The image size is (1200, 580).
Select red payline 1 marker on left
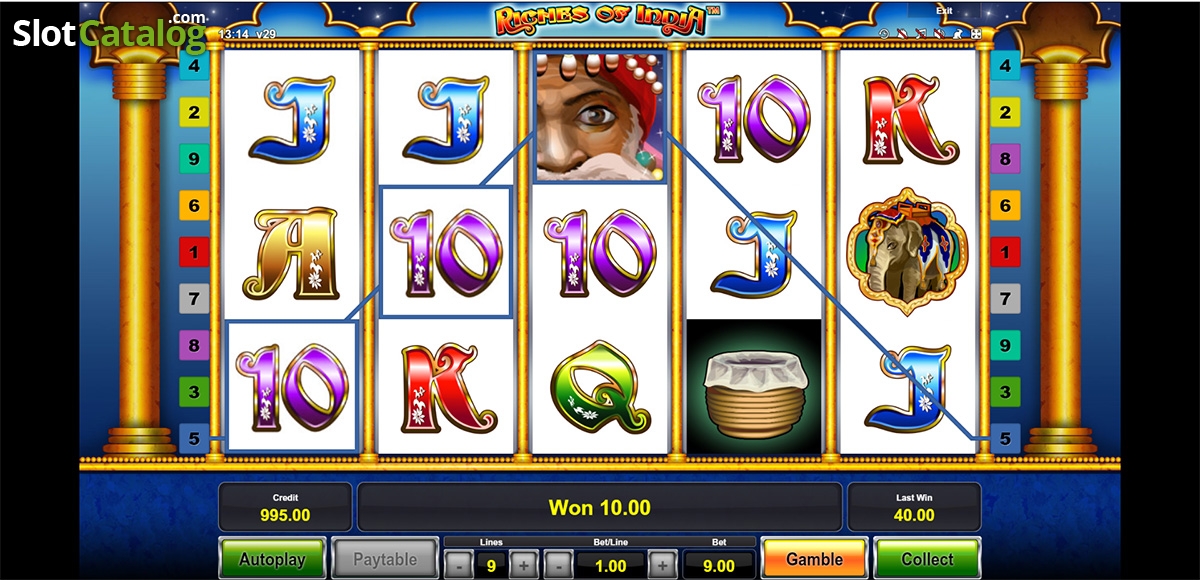(x=194, y=251)
